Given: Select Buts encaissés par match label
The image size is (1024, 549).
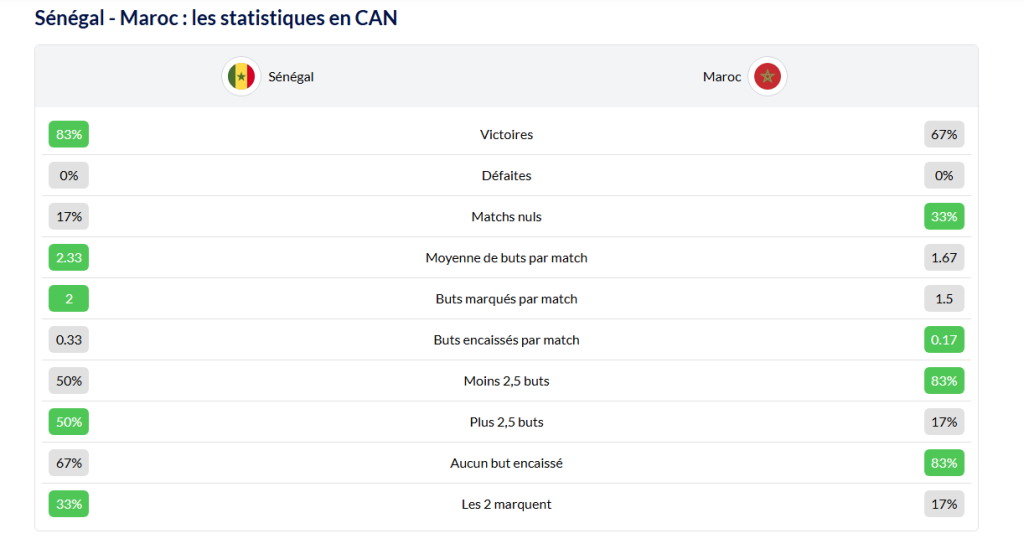Looking at the screenshot, I should (506, 339).
